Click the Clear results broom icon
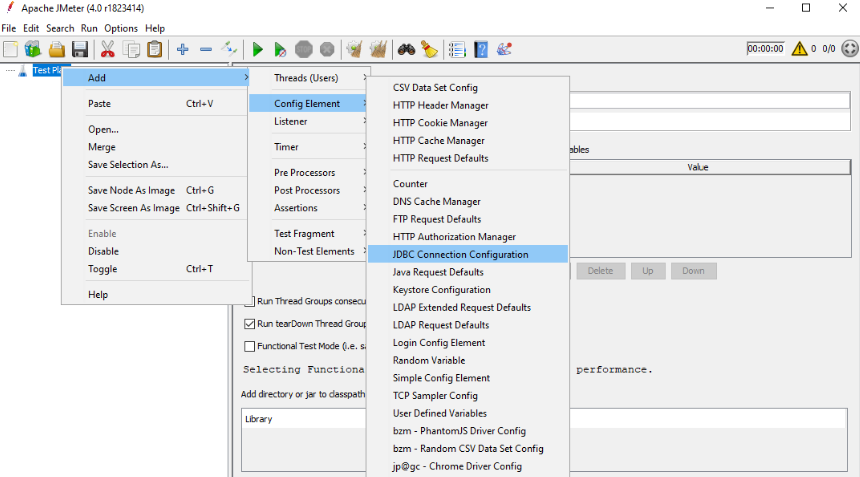 [354, 49]
